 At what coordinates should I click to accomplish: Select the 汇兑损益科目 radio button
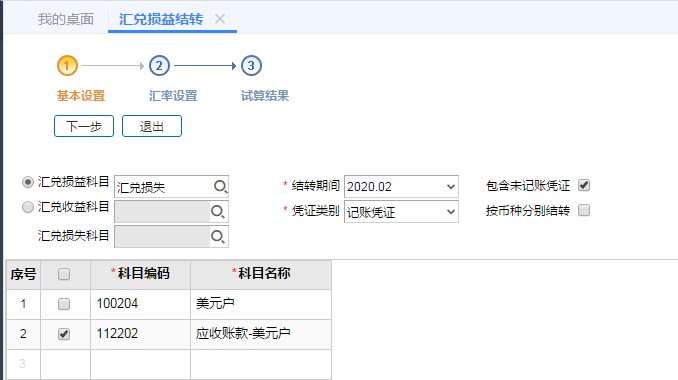28,182
